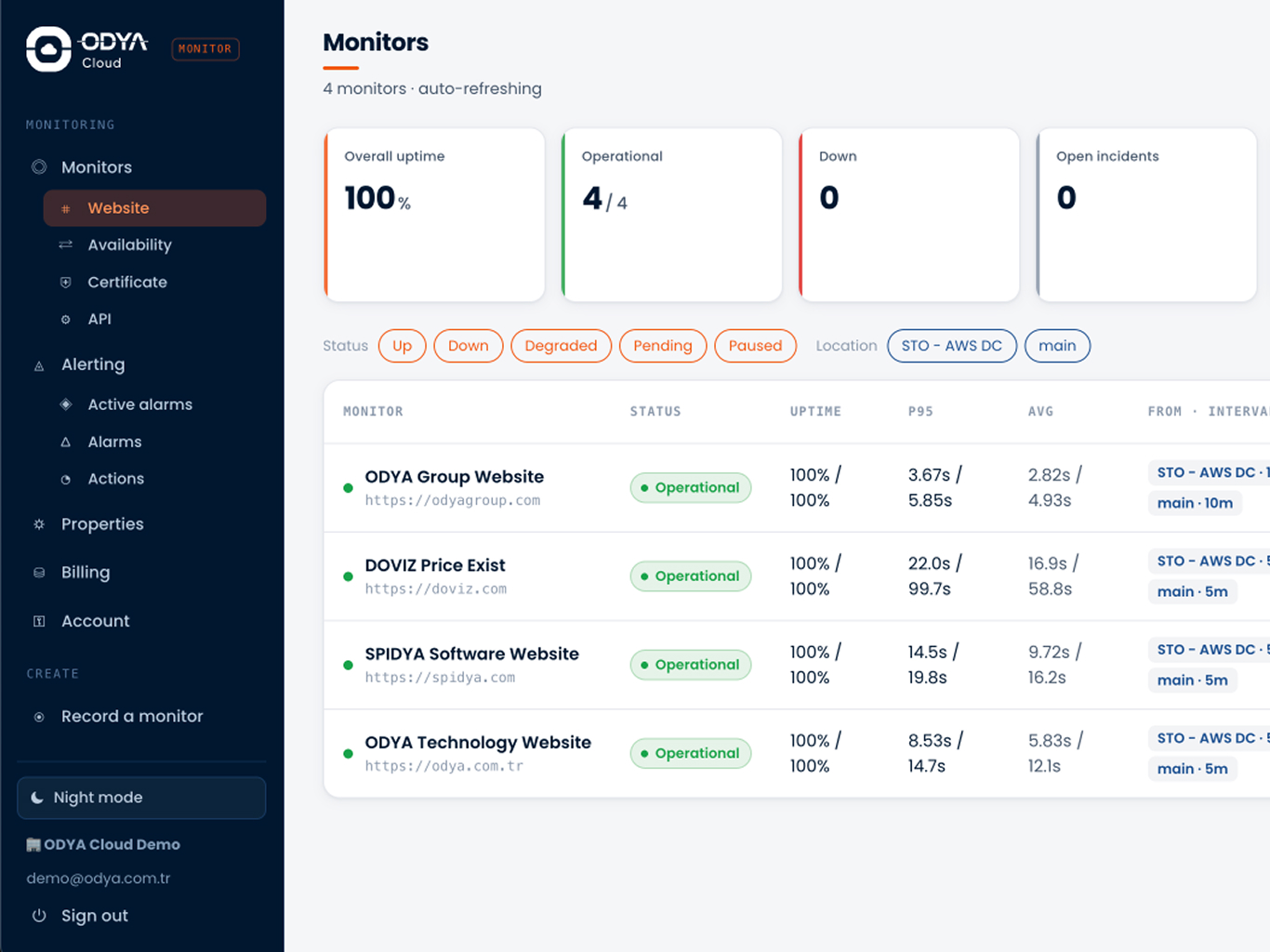Viewport: 1270px width, 952px height.
Task: Click the Alarms triangle icon
Action: click(x=65, y=442)
